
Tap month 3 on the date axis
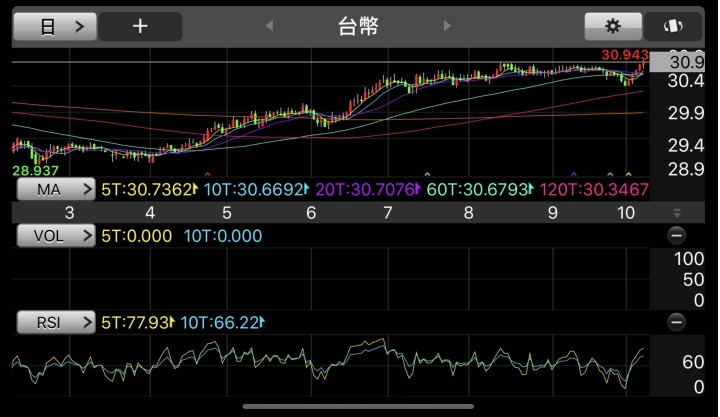(69, 213)
